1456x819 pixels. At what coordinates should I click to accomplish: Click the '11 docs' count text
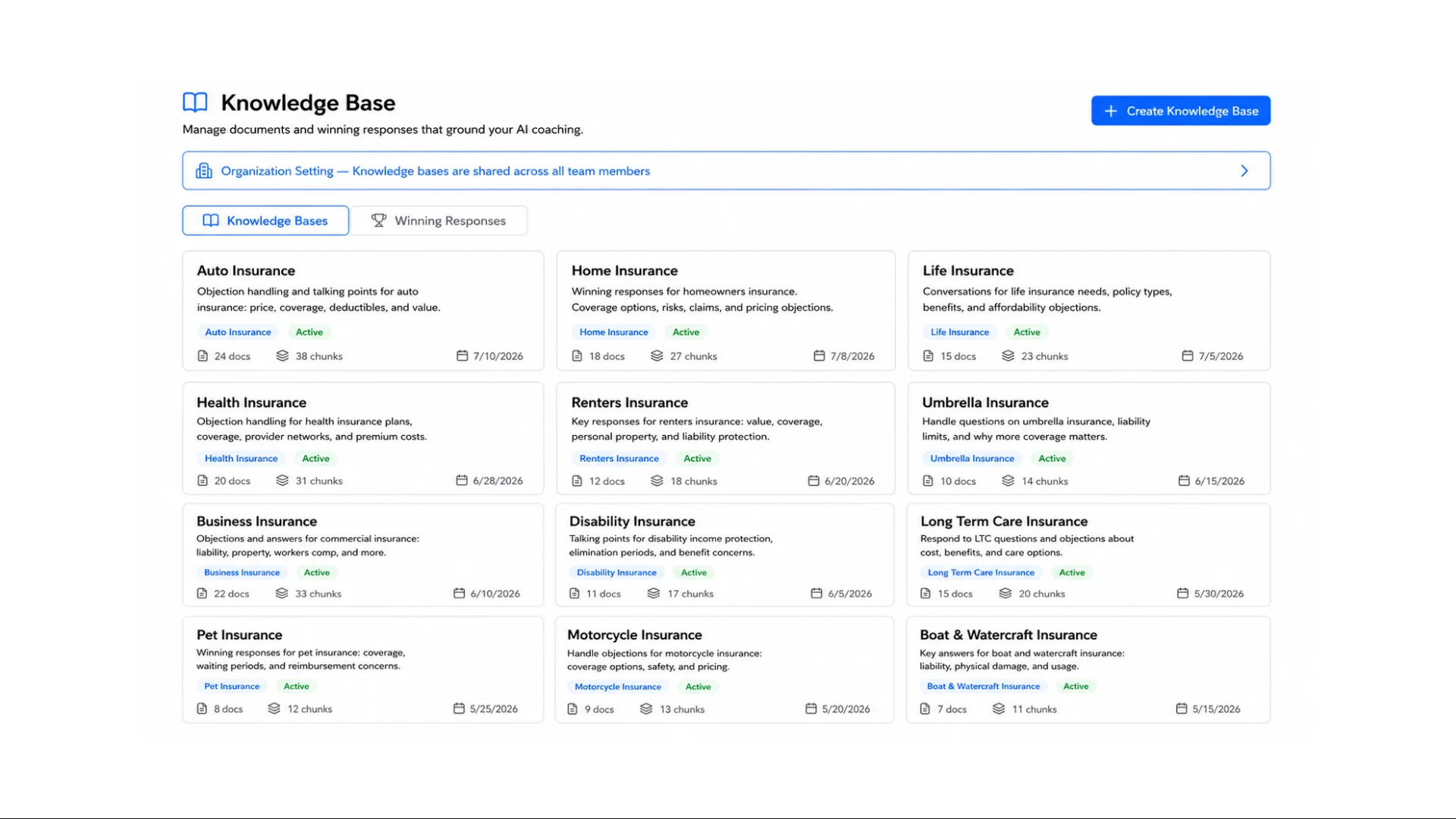point(603,594)
